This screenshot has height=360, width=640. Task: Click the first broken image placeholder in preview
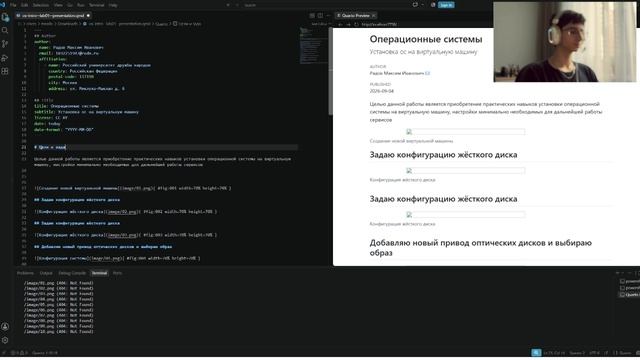click(465, 131)
